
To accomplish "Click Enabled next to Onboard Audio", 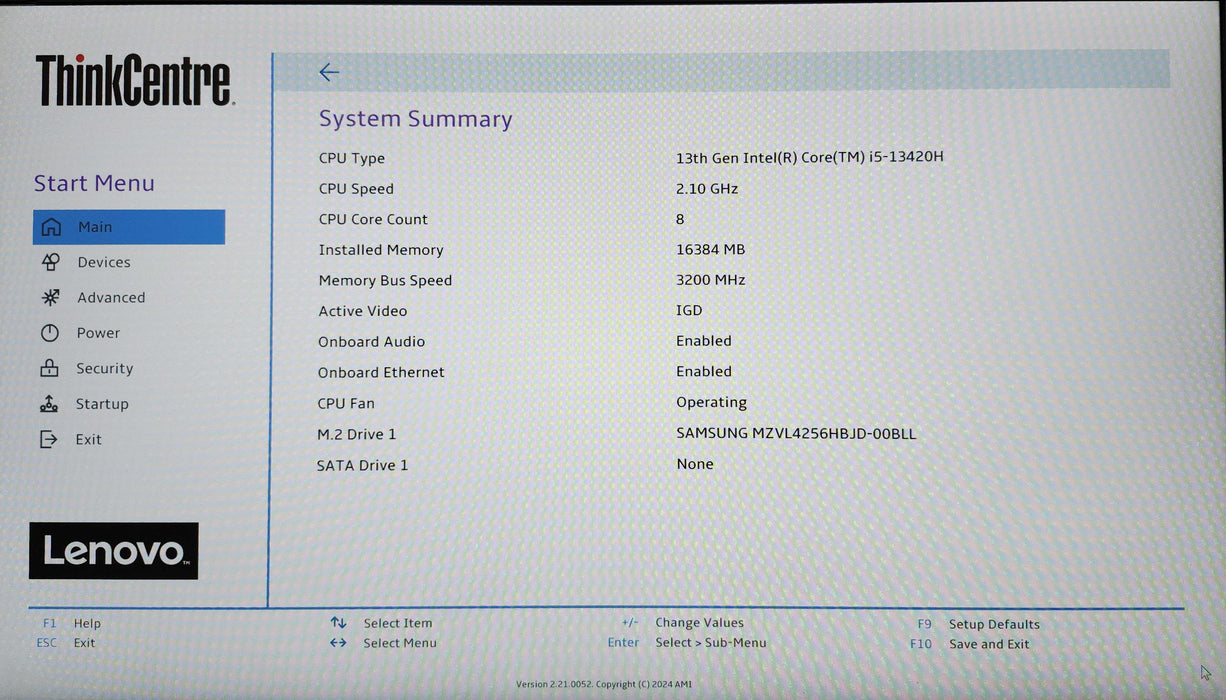I will pyautogui.click(x=703, y=341).
